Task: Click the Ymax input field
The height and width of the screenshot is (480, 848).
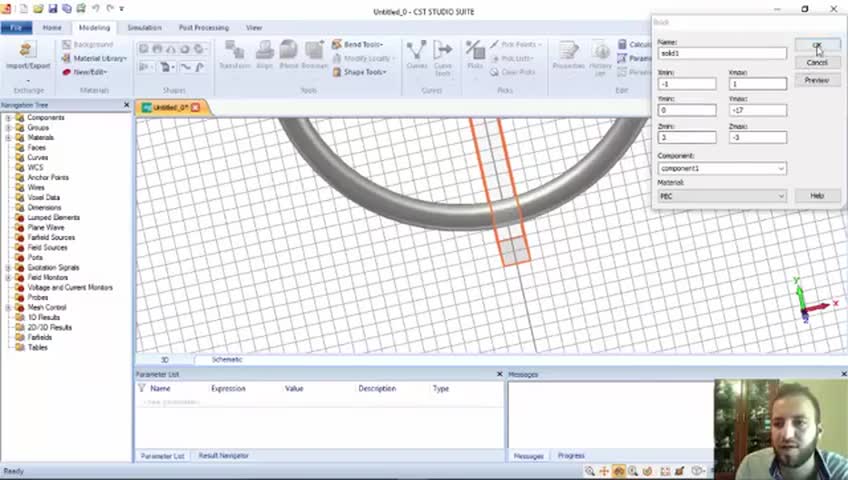Action: pyautogui.click(x=758, y=110)
